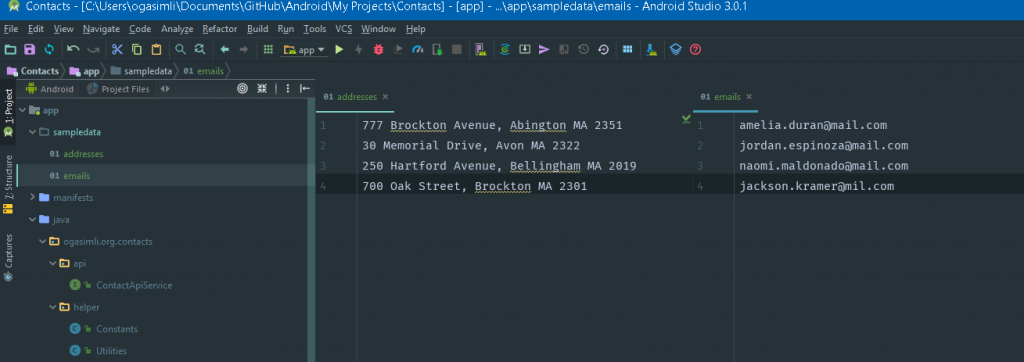Viewport: 1024px width, 362px height.
Task: Click the Replace toolbar icon
Action: pos(200,50)
